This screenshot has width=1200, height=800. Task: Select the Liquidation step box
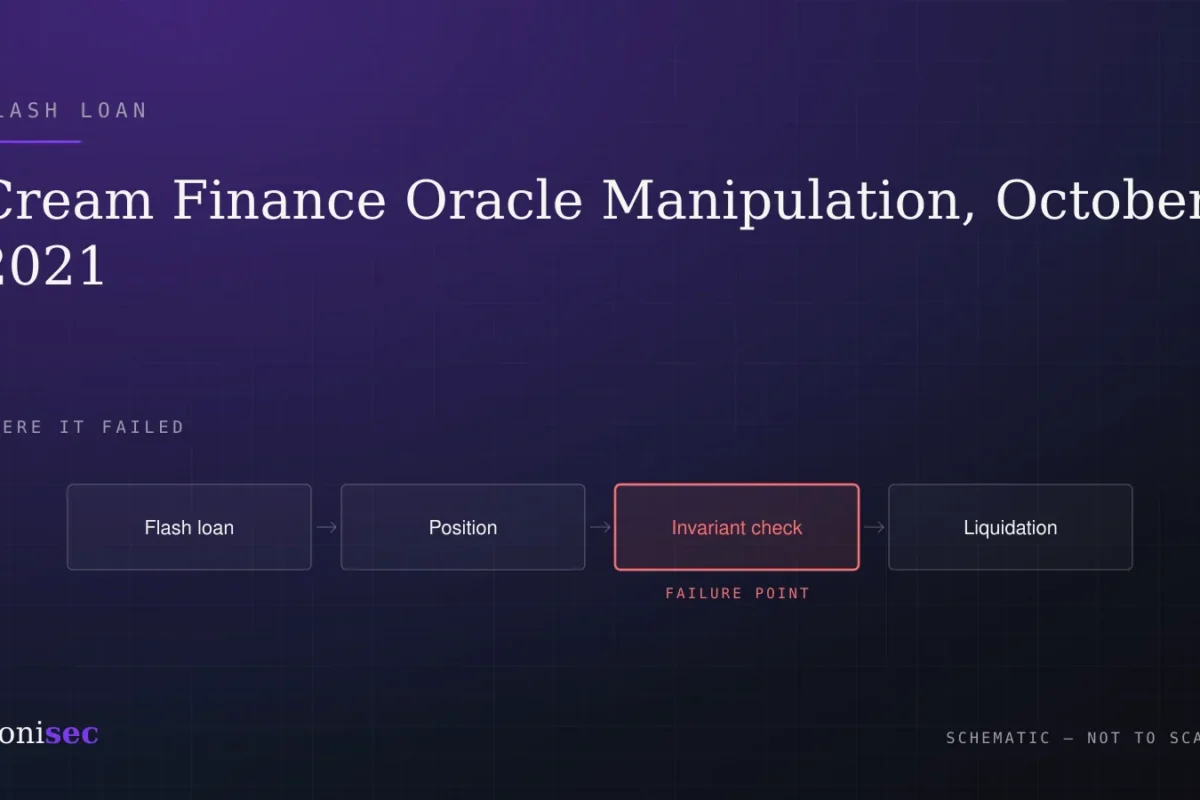[1010, 527]
